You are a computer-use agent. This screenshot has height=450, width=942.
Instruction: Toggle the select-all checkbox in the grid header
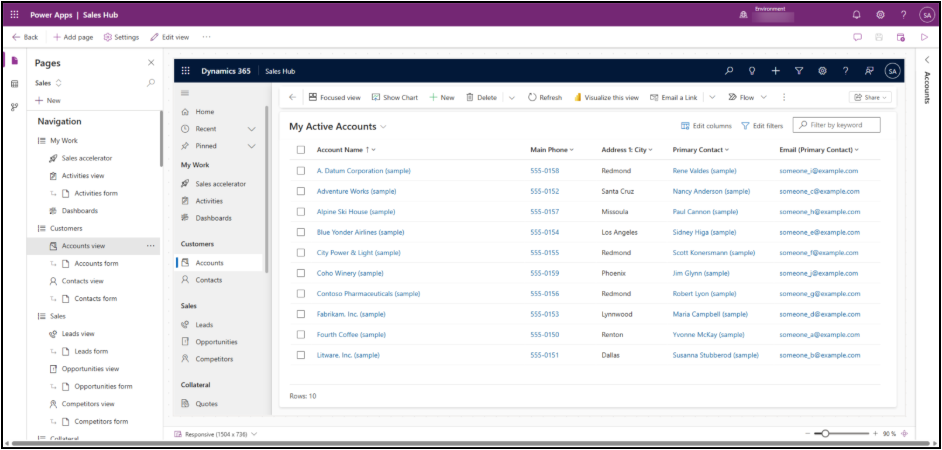[x=300, y=150]
